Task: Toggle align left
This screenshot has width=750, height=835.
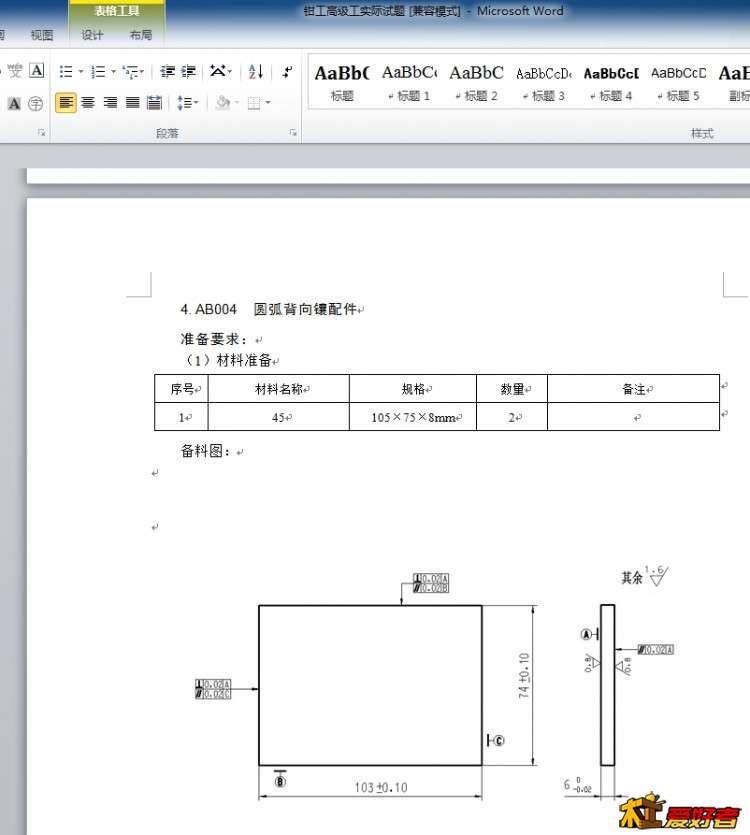Action: click(x=66, y=103)
